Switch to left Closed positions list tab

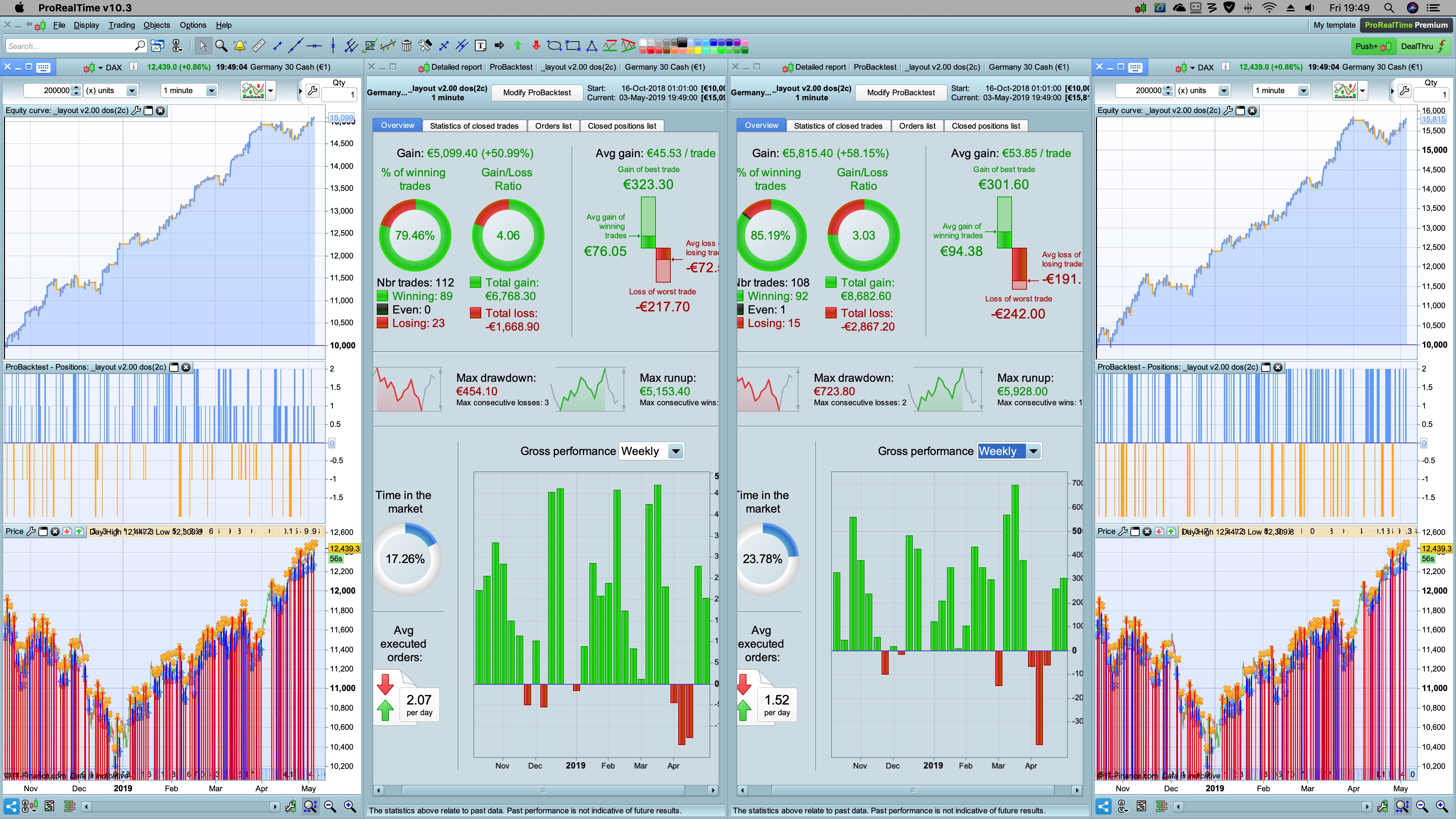(622, 125)
